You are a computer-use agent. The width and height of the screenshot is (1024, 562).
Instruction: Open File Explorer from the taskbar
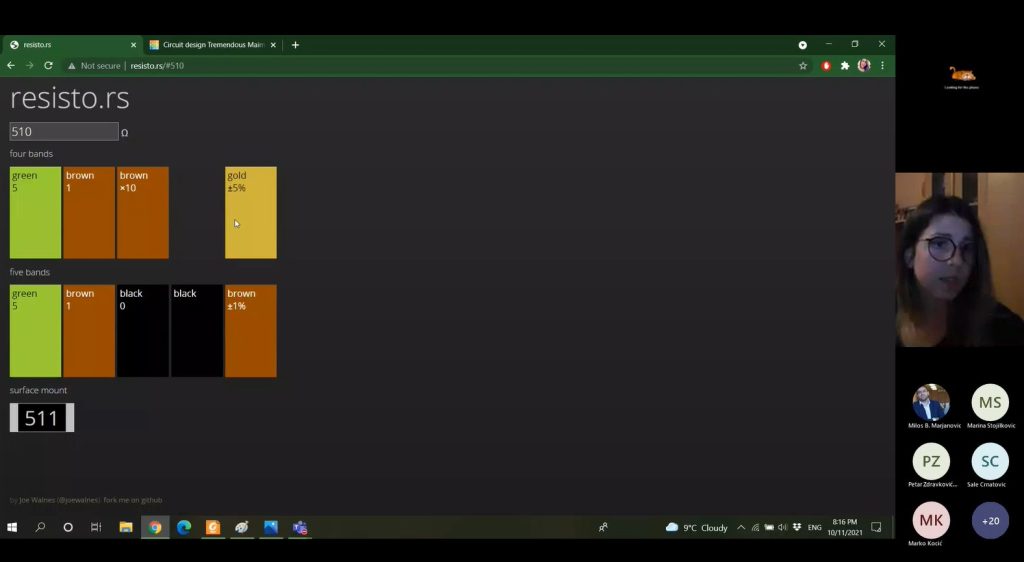[x=126, y=527]
